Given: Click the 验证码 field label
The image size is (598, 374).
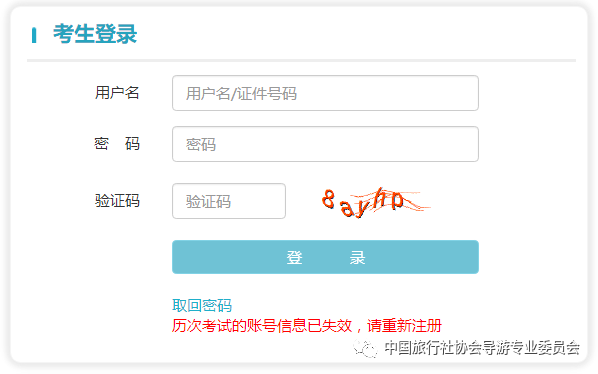Looking at the screenshot, I should pyautogui.click(x=117, y=201).
